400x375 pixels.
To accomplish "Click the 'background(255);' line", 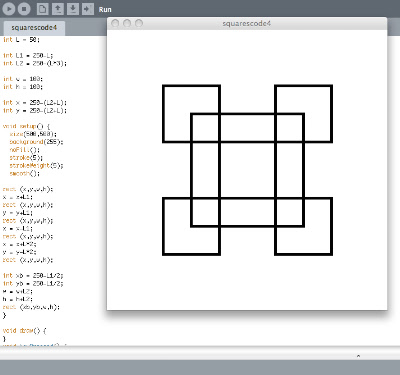I will pos(36,142).
